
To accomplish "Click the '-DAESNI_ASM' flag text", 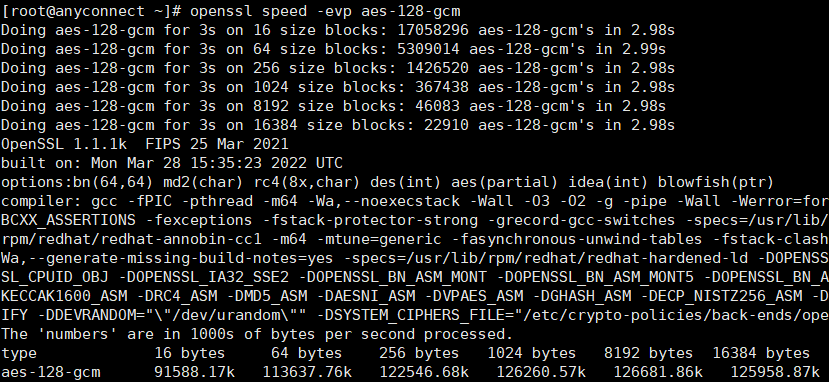I will (366, 296).
